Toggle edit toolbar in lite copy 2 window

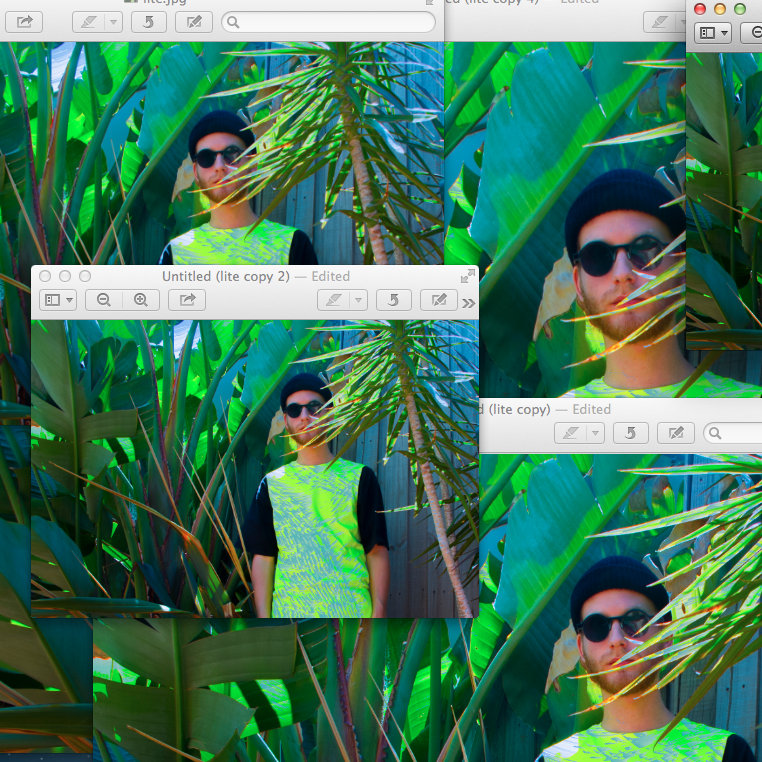438,299
